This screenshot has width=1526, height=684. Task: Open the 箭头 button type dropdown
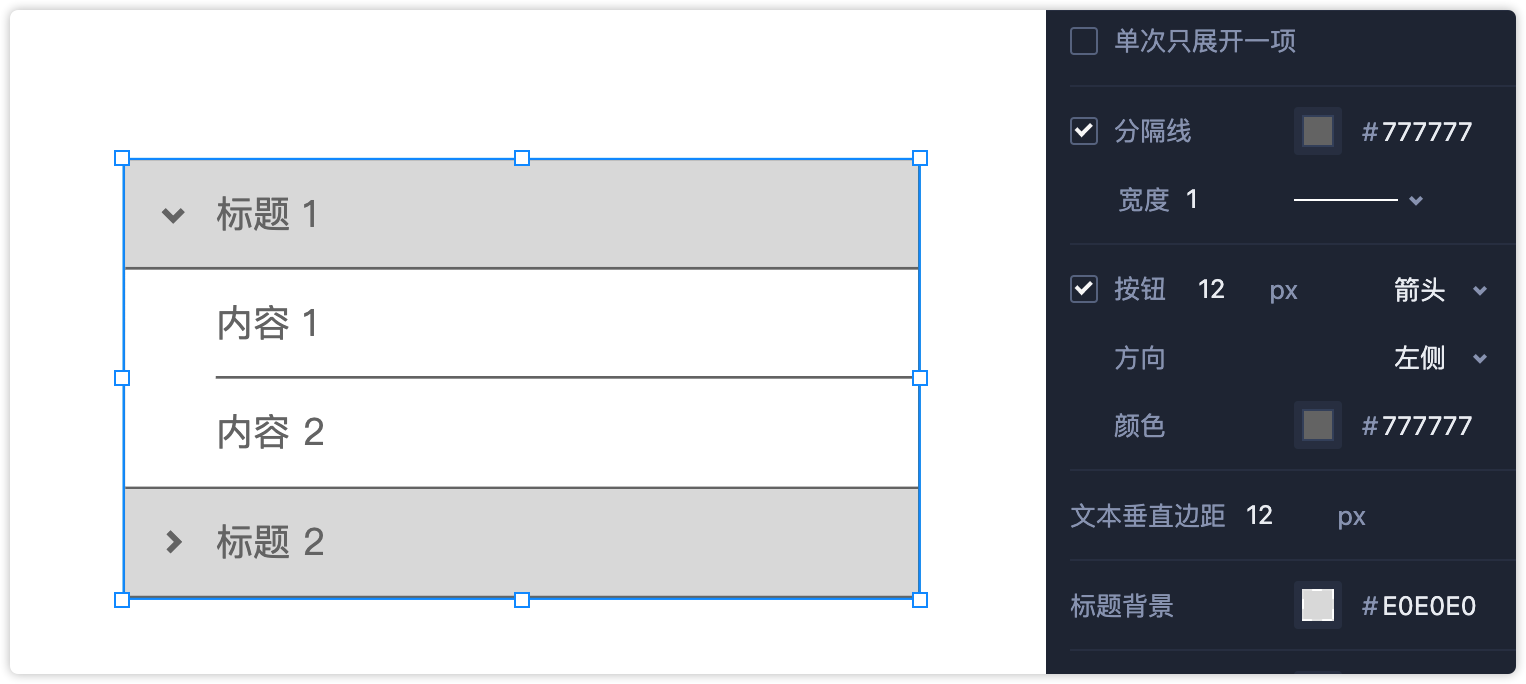(x=1440, y=290)
